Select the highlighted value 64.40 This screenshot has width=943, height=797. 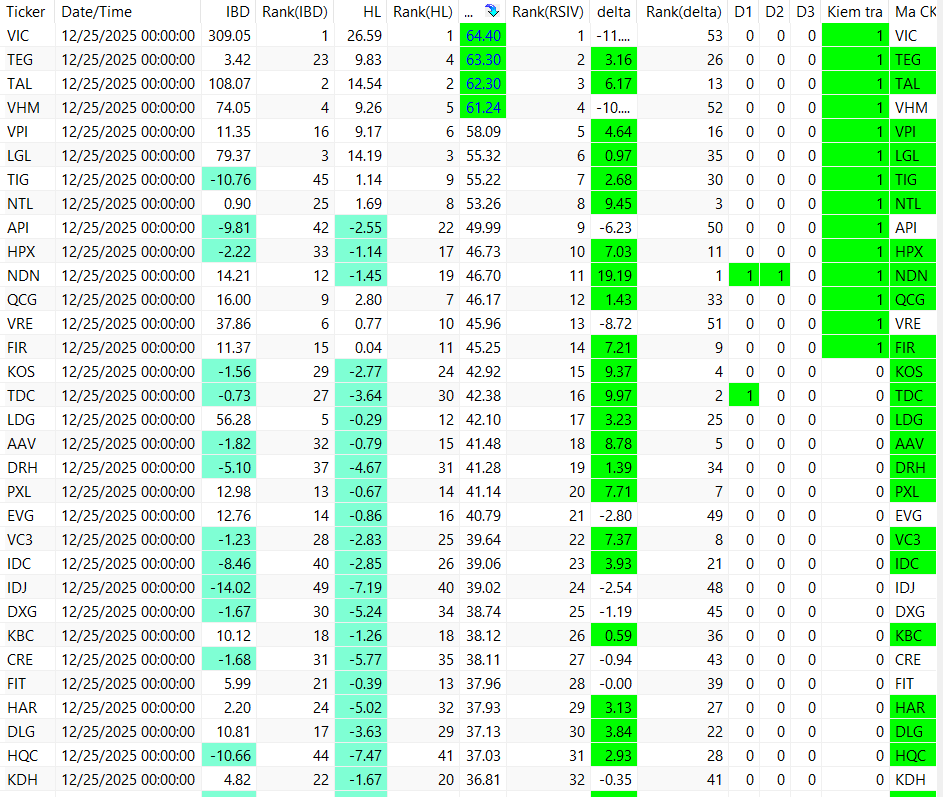coord(483,35)
